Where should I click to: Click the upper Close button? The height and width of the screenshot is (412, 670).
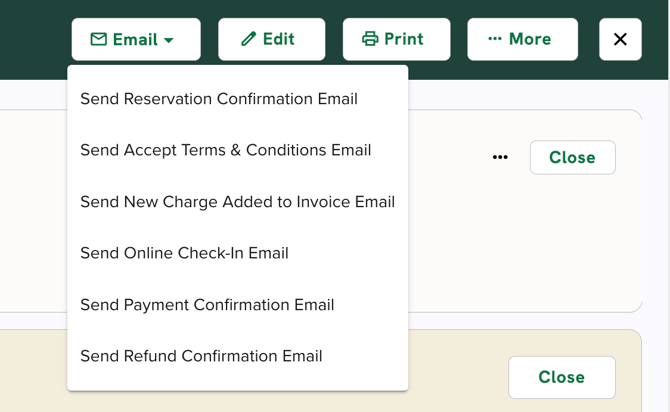pos(573,157)
